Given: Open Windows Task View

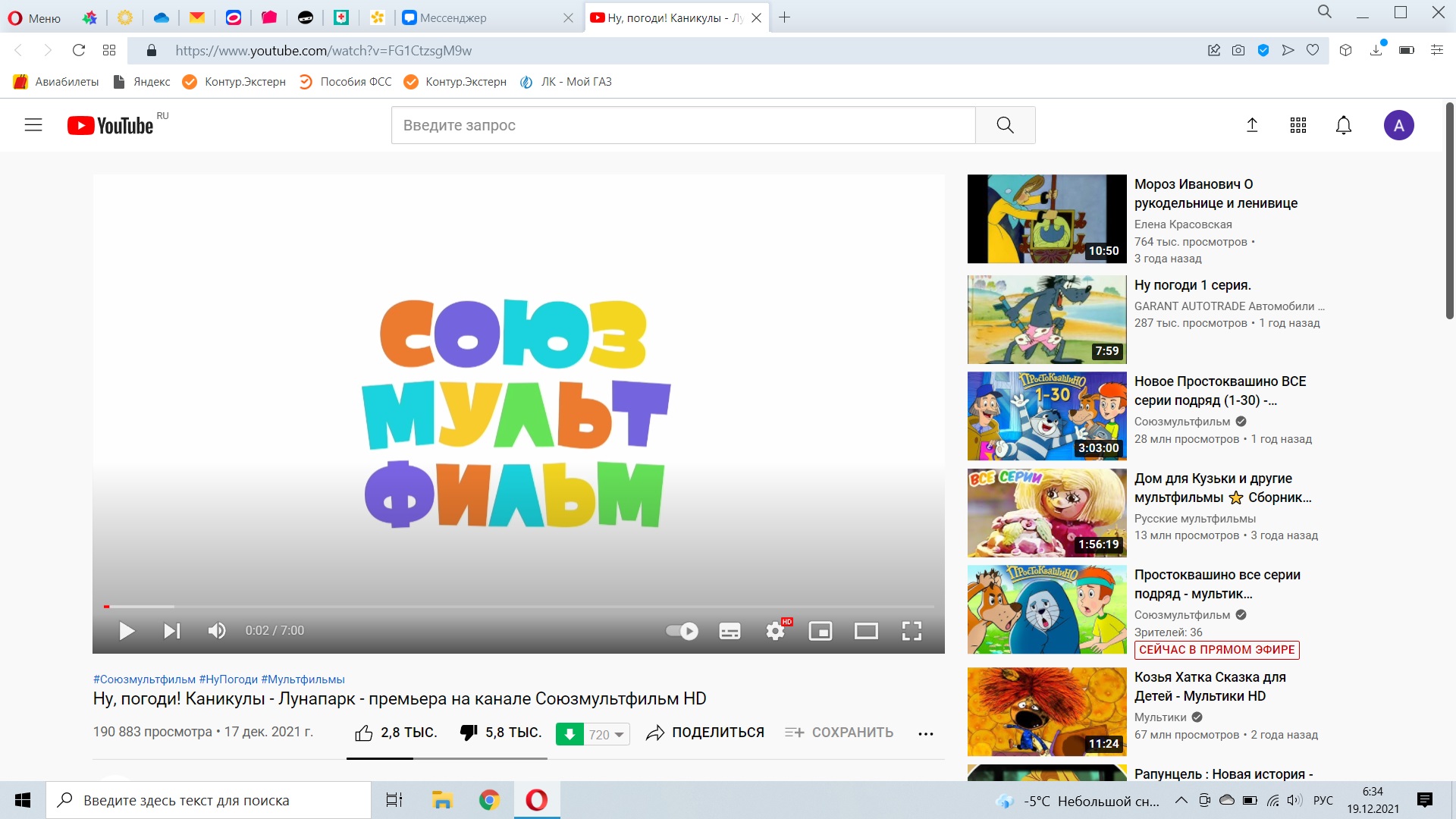Looking at the screenshot, I should pyautogui.click(x=394, y=800).
